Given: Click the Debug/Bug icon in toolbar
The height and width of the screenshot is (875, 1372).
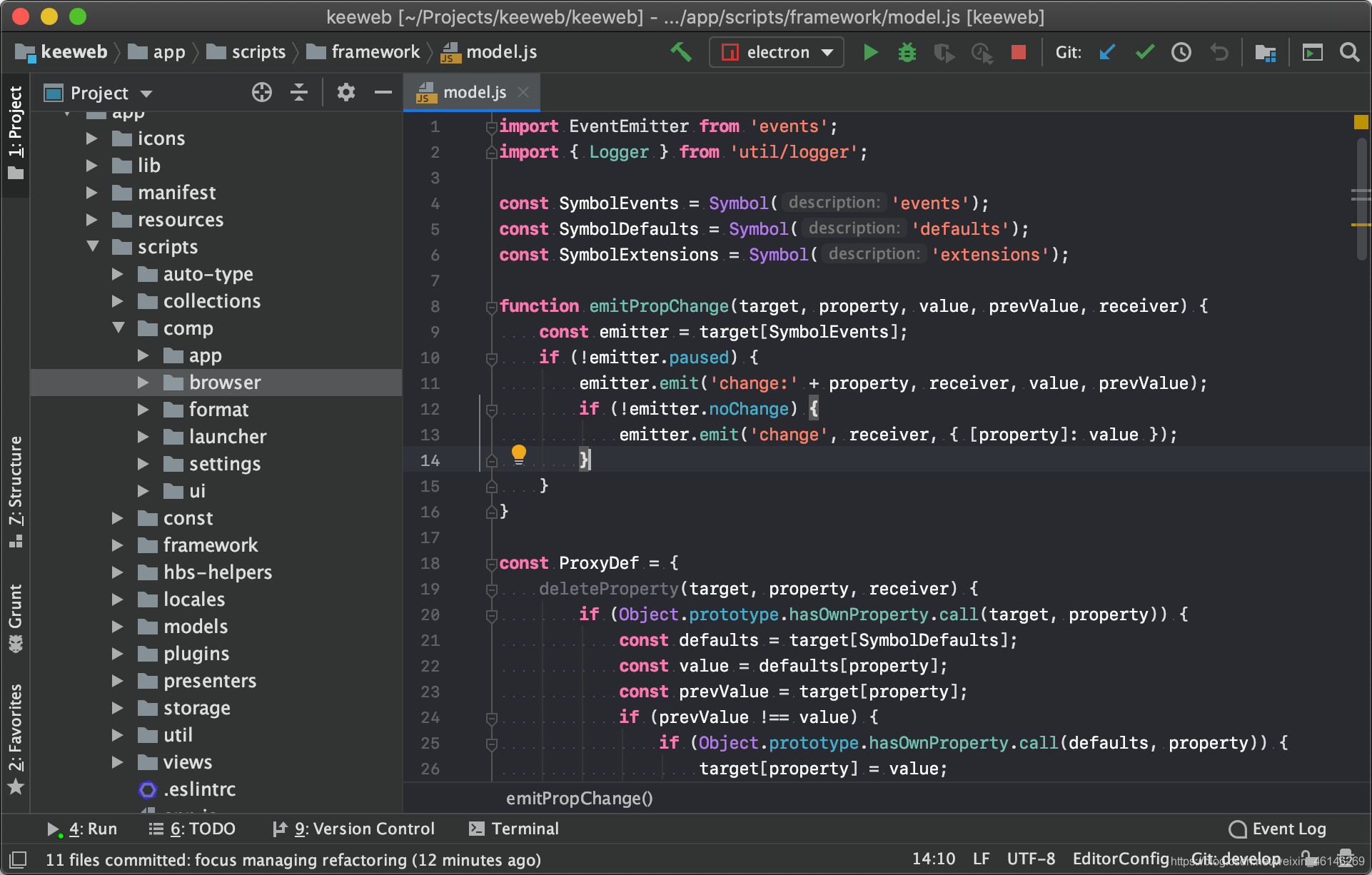Looking at the screenshot, I should click(x=907, y=53).
